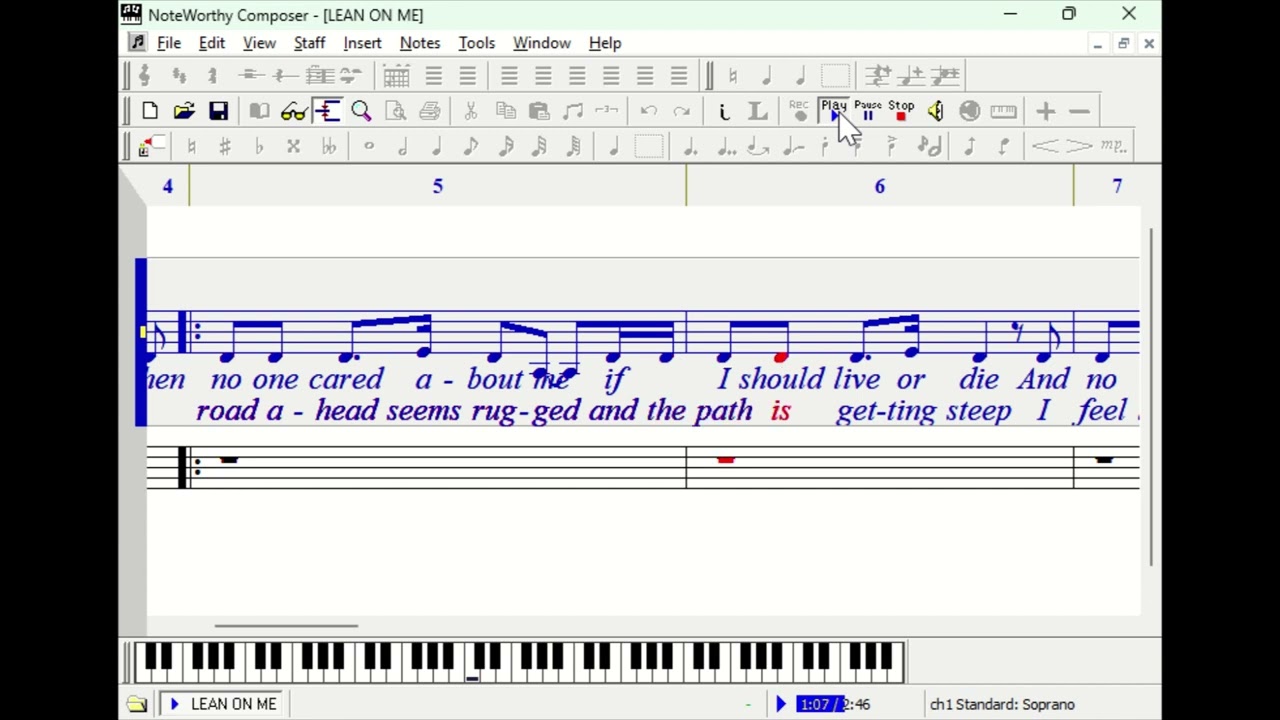The image size is (1280, 720).
Task: Select half note duration
Action: click(403, 147)
